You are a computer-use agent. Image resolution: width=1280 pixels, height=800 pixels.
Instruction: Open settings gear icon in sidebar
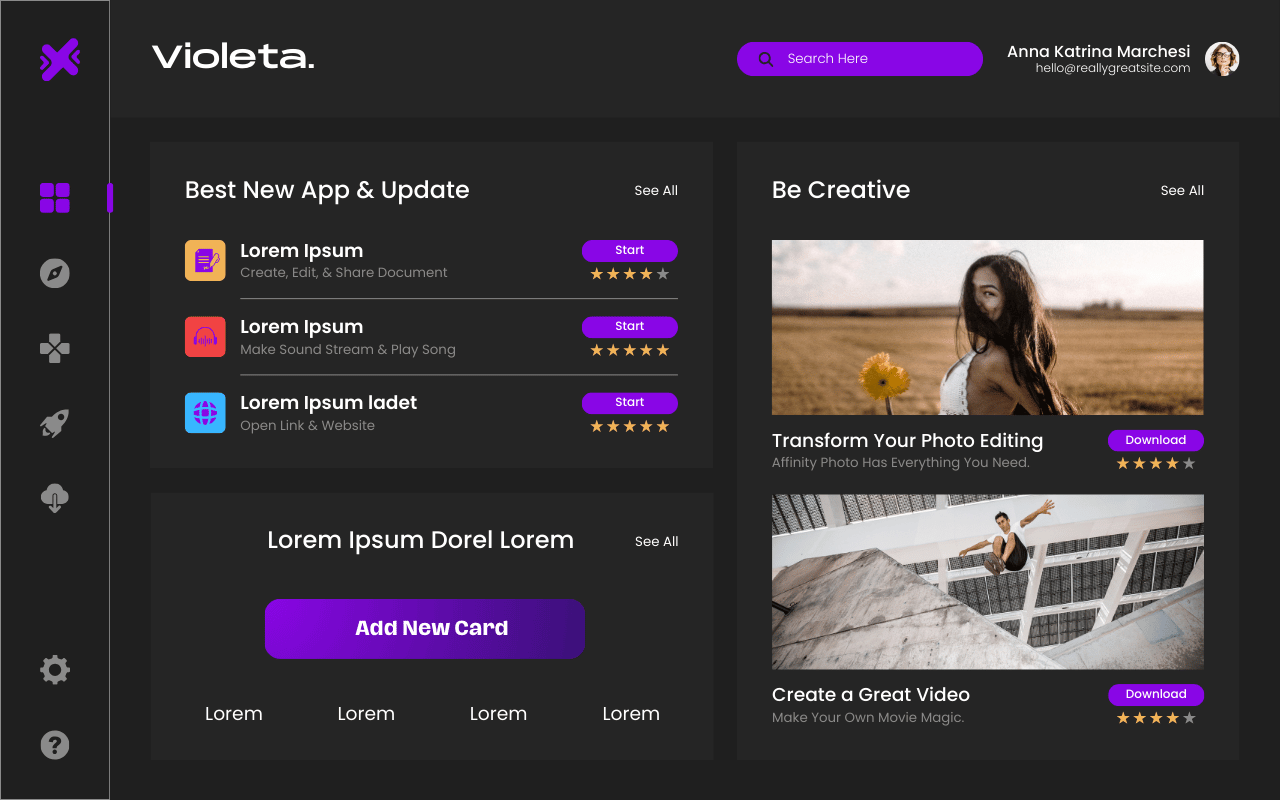point(55,669)
